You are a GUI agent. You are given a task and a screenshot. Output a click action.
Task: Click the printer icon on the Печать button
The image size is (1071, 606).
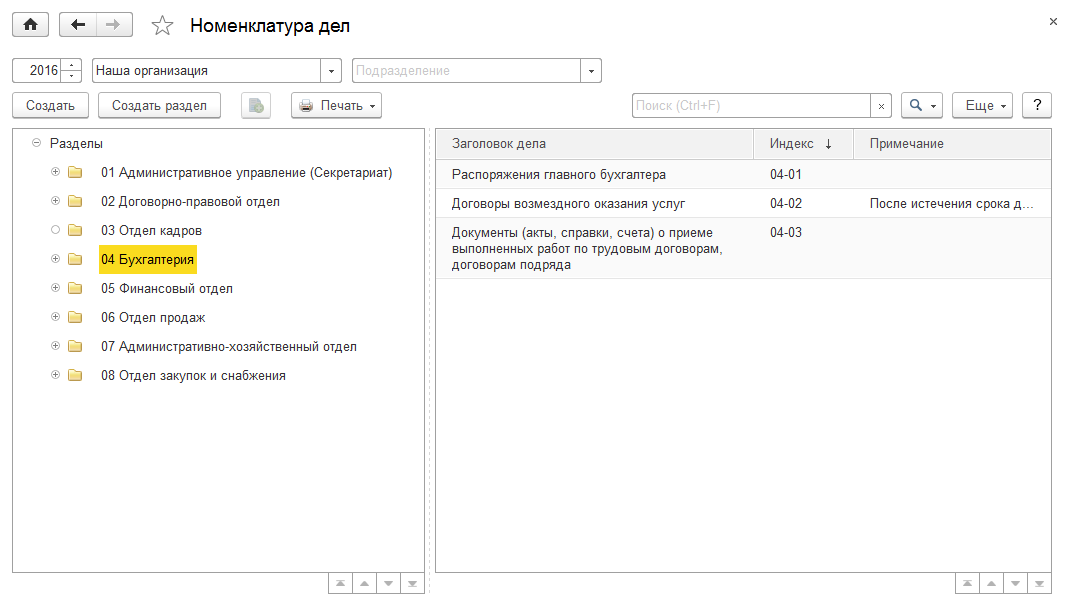pyautogui.click(x=305, y=105)
